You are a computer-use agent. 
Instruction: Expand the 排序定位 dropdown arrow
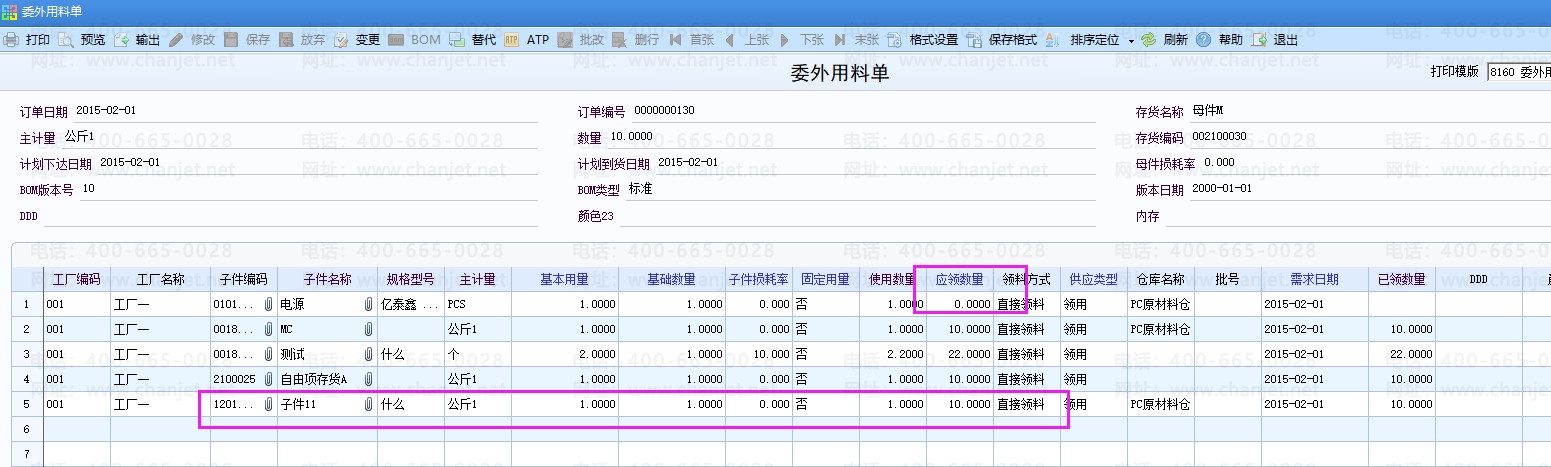1131,41
